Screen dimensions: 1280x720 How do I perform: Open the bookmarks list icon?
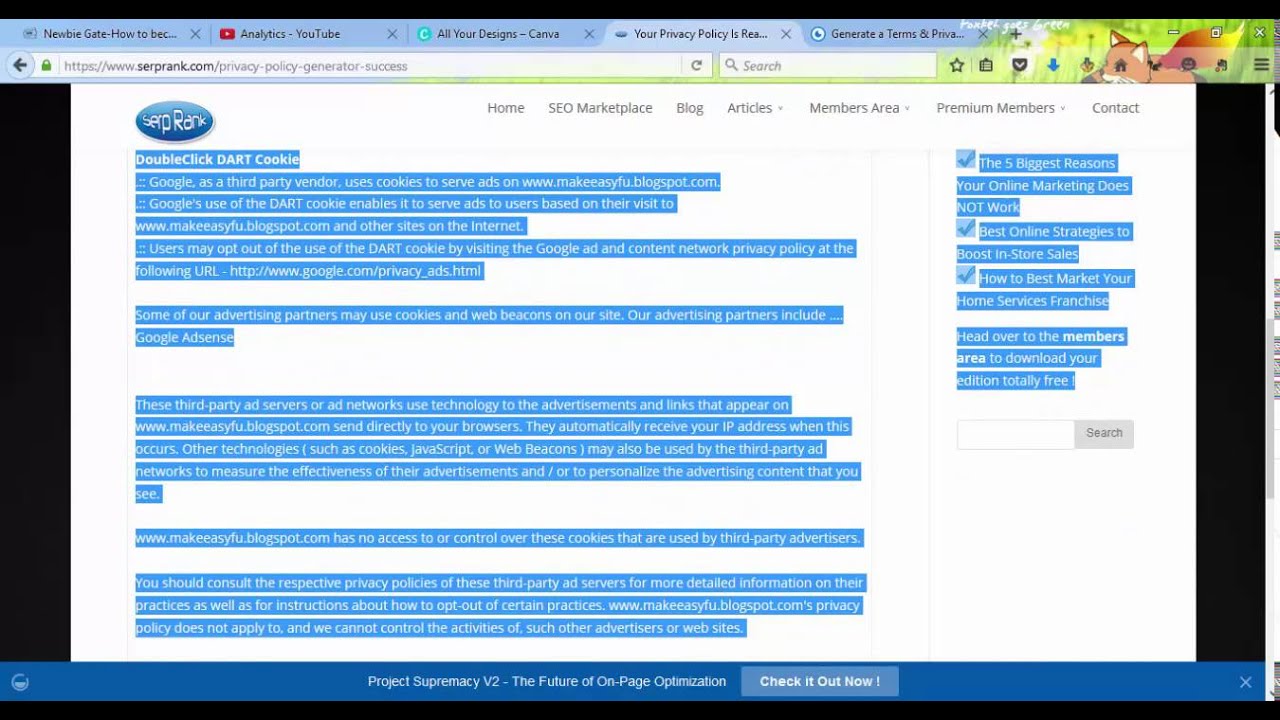click(x=986, y=66)
